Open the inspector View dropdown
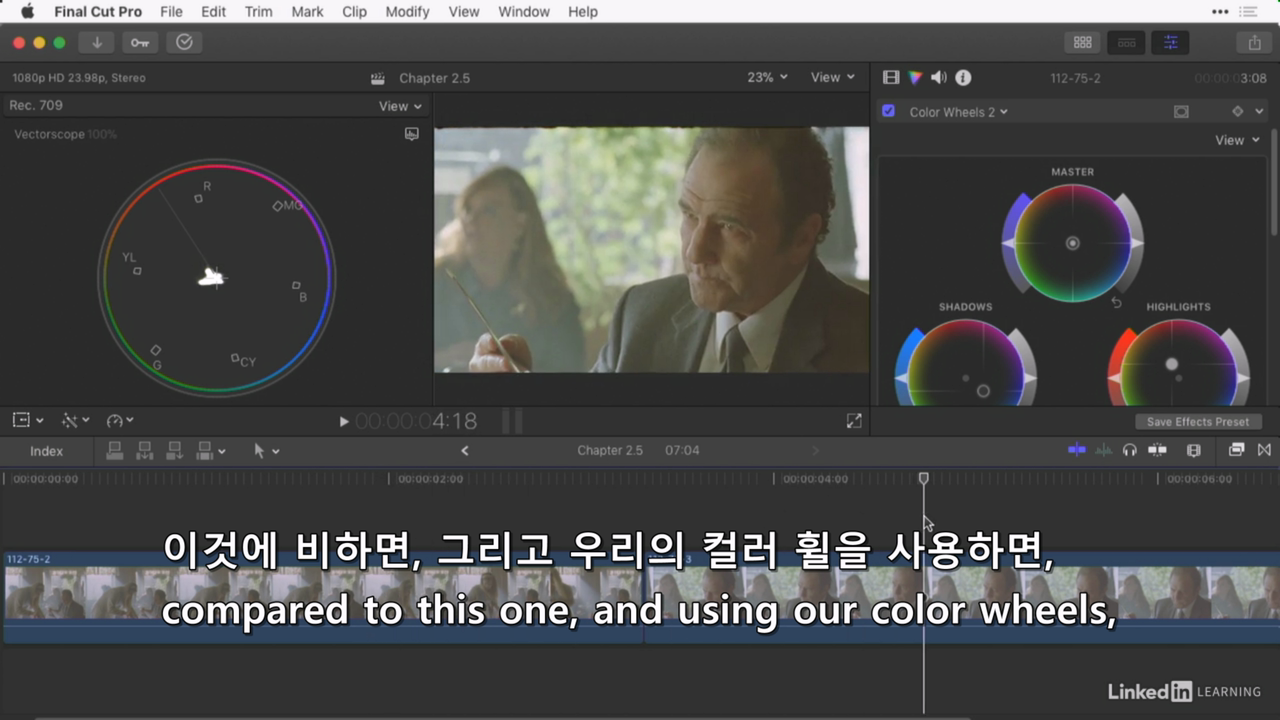This screenshot has width=1280, height=720. coord(1237,140)
